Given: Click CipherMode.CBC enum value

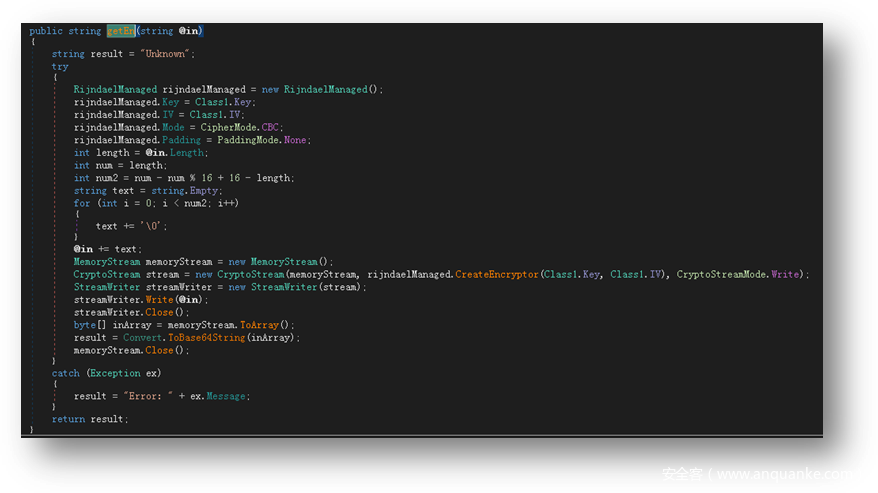Looking at the screenshot, I should 272,128.
